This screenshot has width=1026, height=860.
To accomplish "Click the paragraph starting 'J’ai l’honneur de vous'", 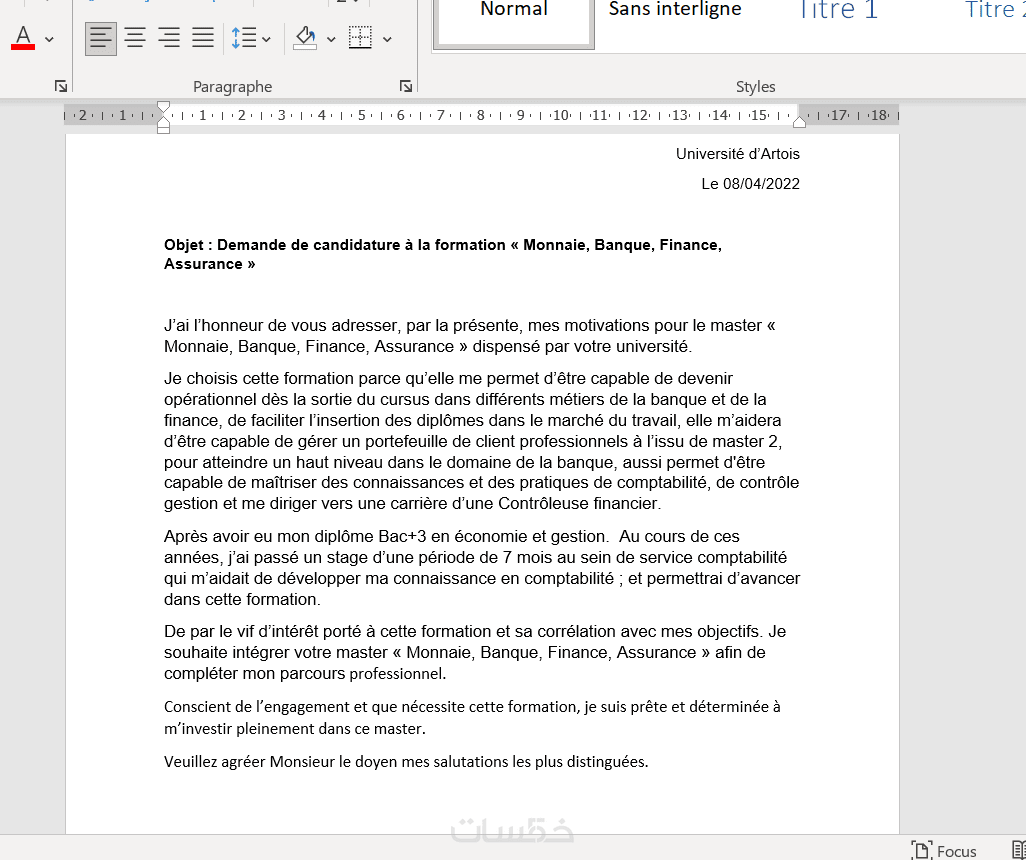I will (470, 336).
